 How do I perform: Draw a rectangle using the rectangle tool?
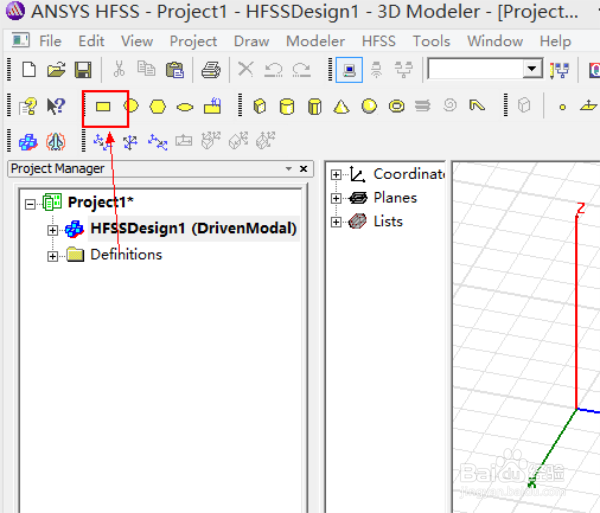pos(103,107)
